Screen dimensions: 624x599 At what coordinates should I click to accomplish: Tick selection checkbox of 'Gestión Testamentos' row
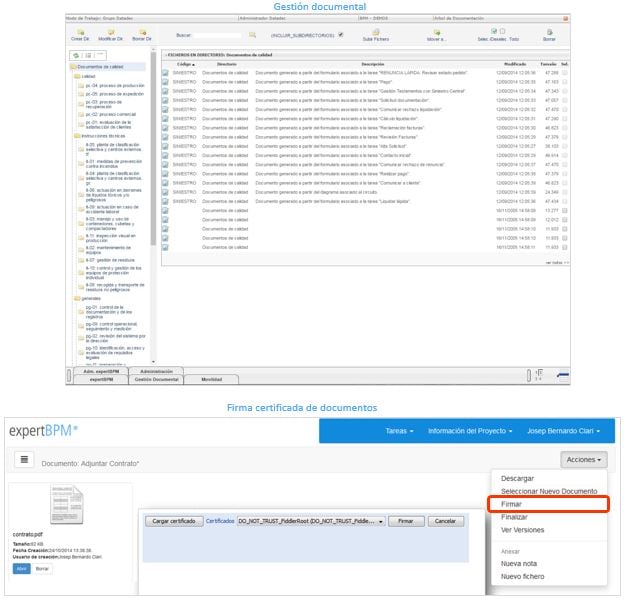[x=565, y=91]
